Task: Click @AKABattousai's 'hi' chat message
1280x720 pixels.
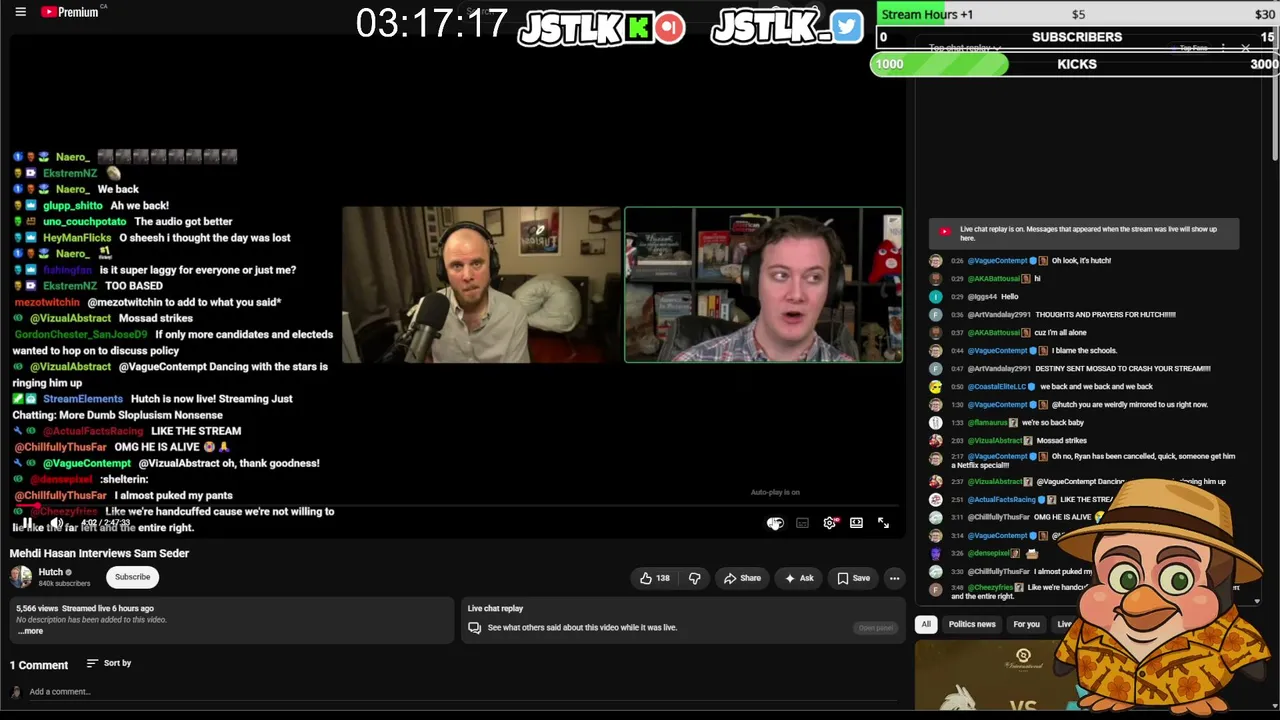Action: point(1037,279)
